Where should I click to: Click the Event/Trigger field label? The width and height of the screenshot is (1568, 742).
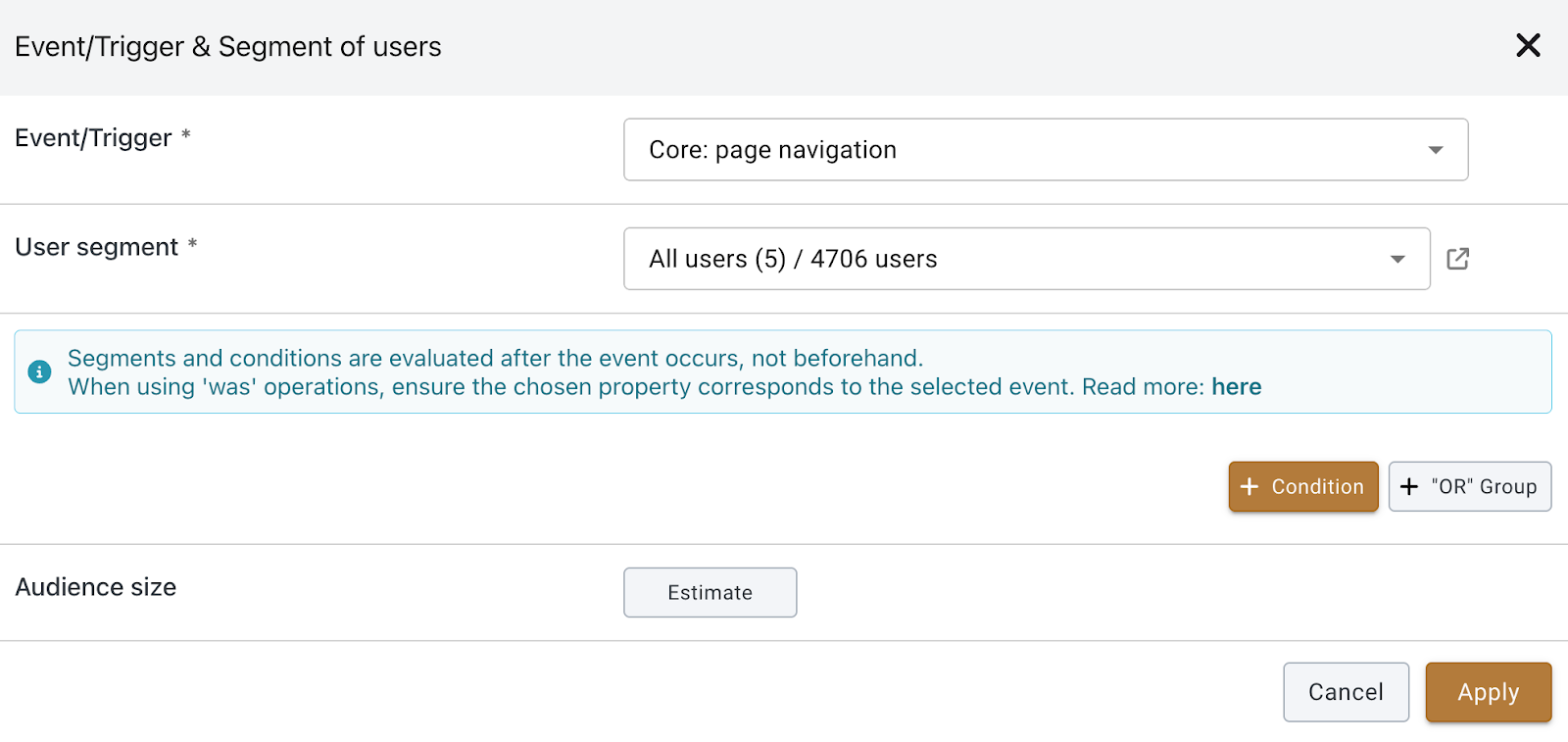pos(93,138)
